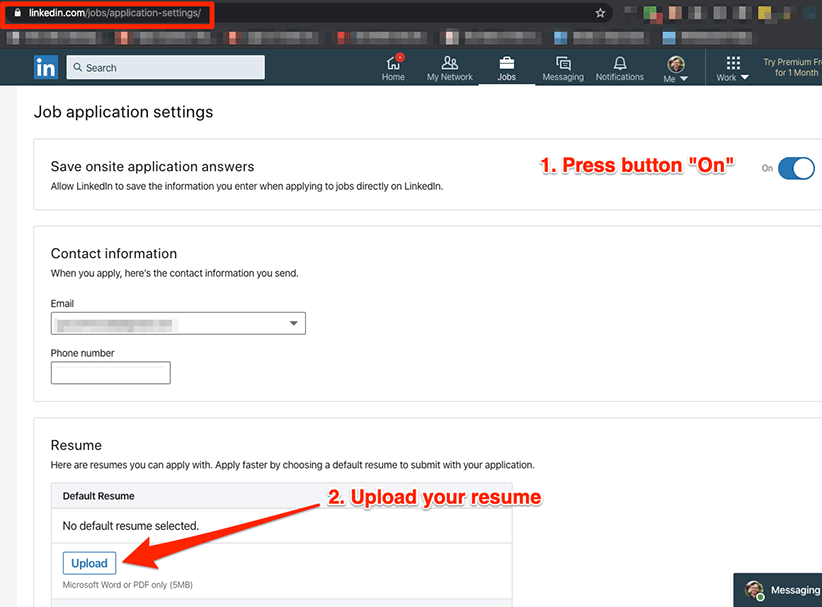Open My Network people icon

(x=449, y=68)
